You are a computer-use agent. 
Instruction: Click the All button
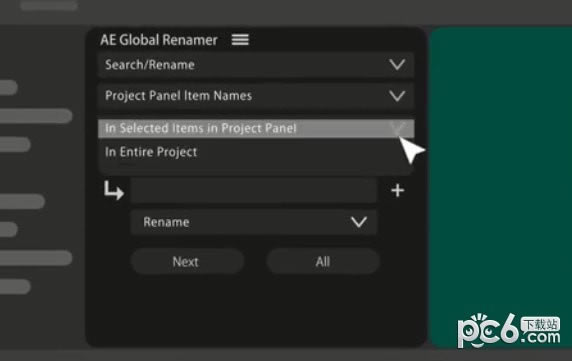tap(323, 261)
